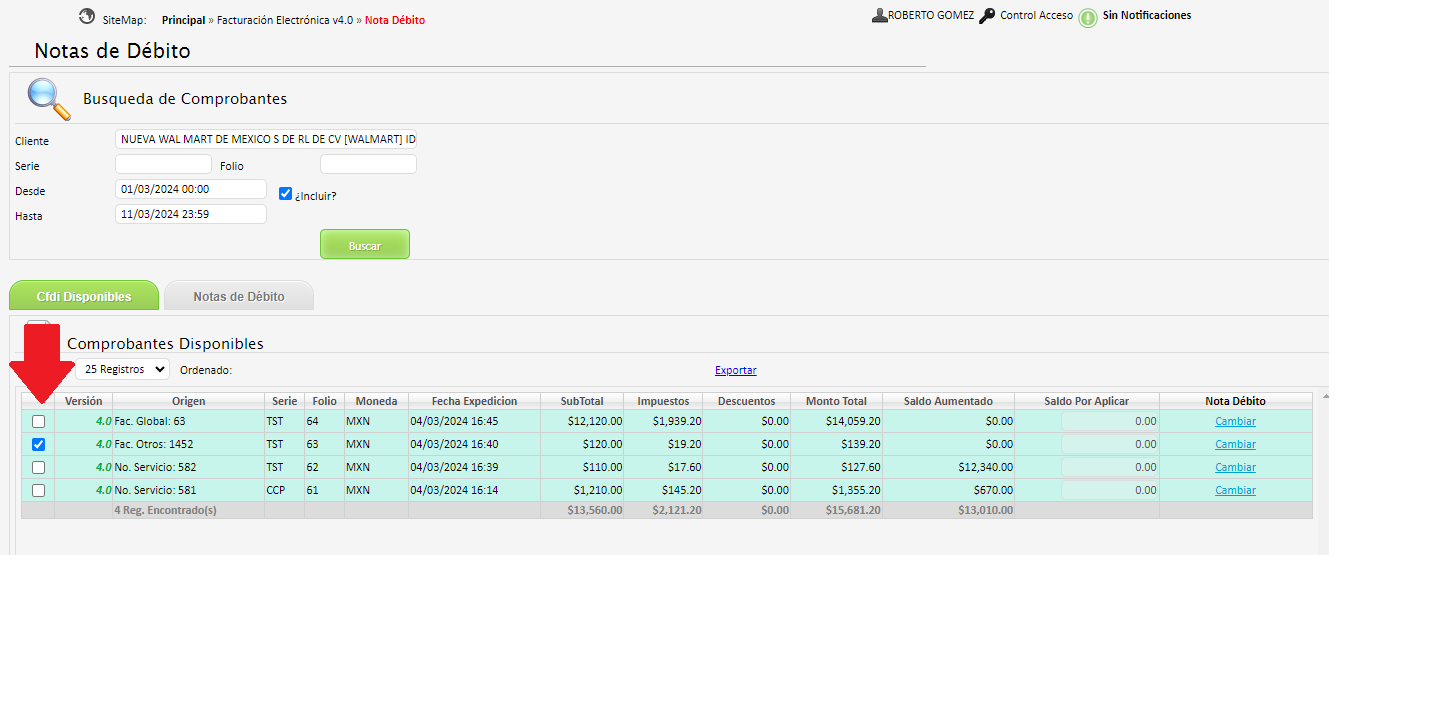Switch to the Notas de Débito tab
The image size is (1433, 712).
239,296
